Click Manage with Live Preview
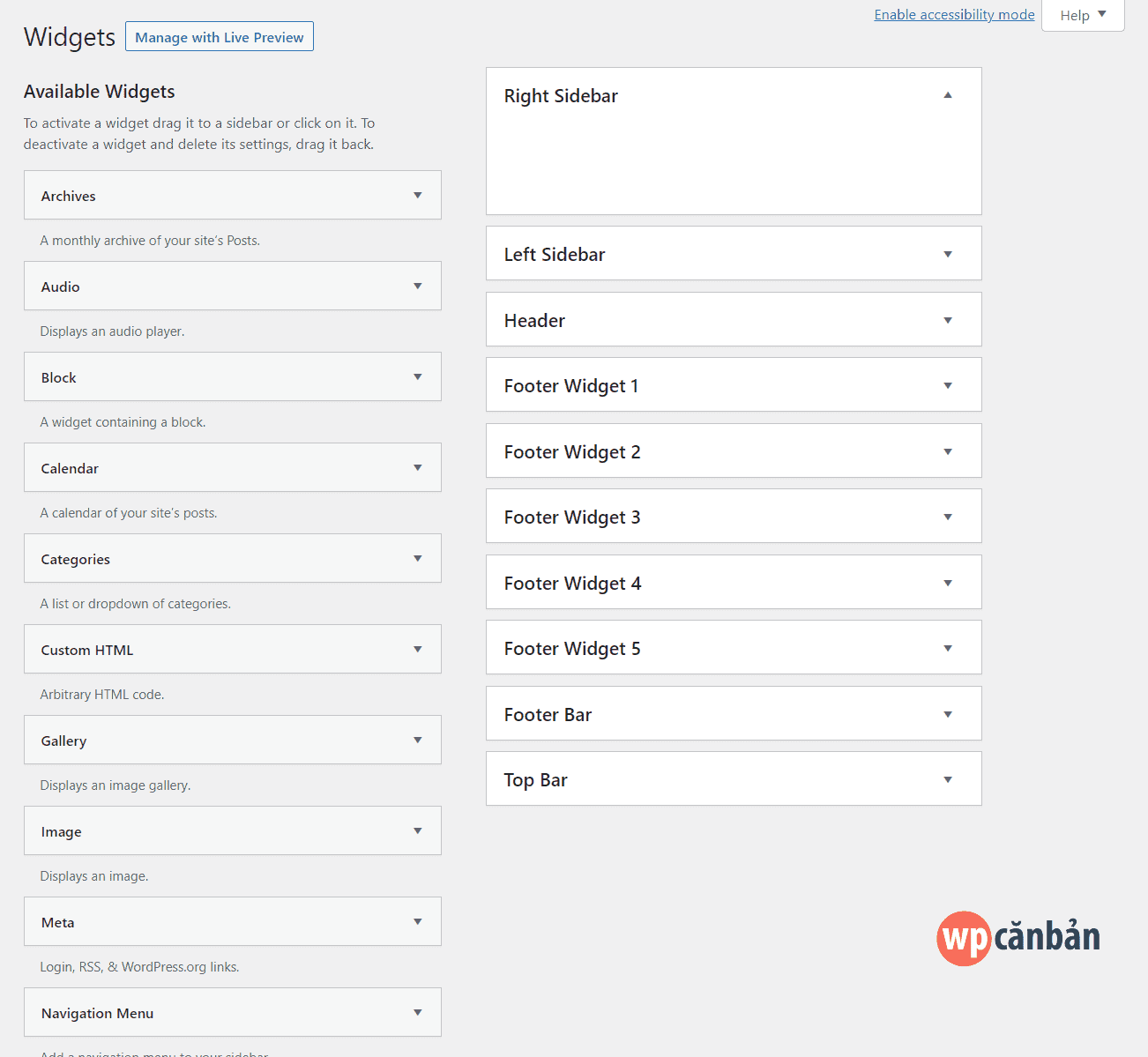Viewport: 1148px width, 1057px height. click(219, 36)
